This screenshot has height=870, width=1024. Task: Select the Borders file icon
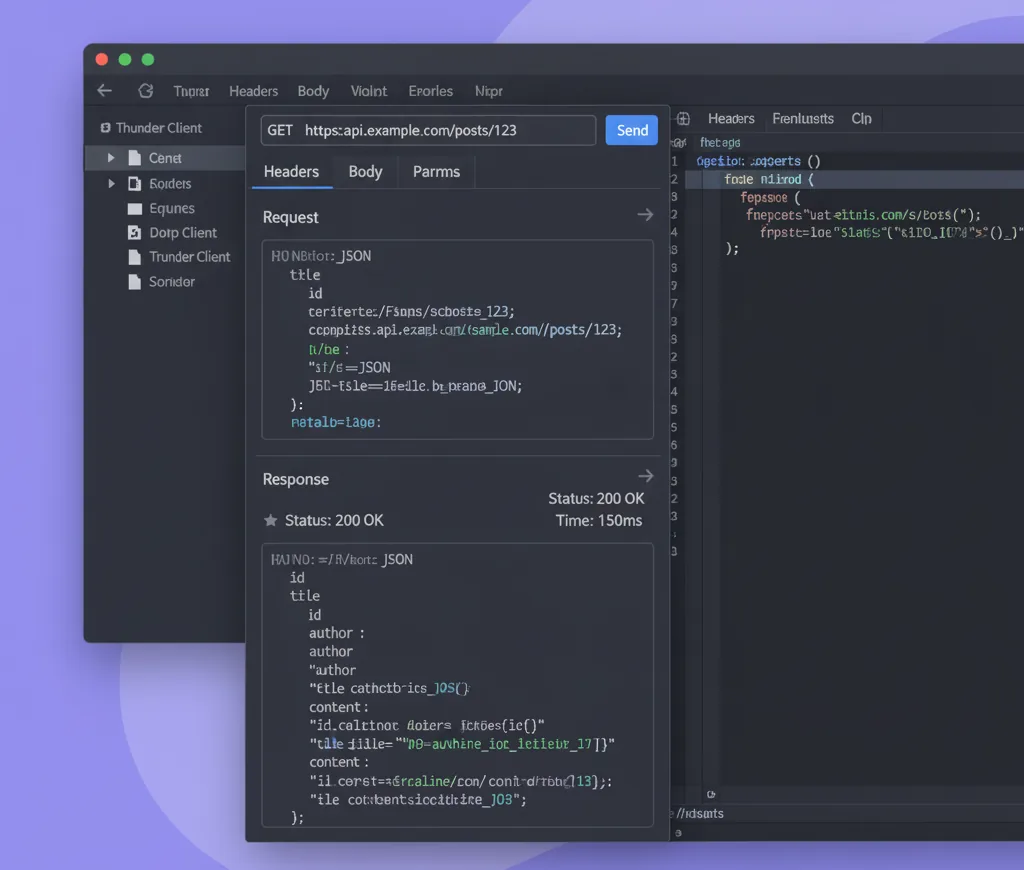[135, 184]
